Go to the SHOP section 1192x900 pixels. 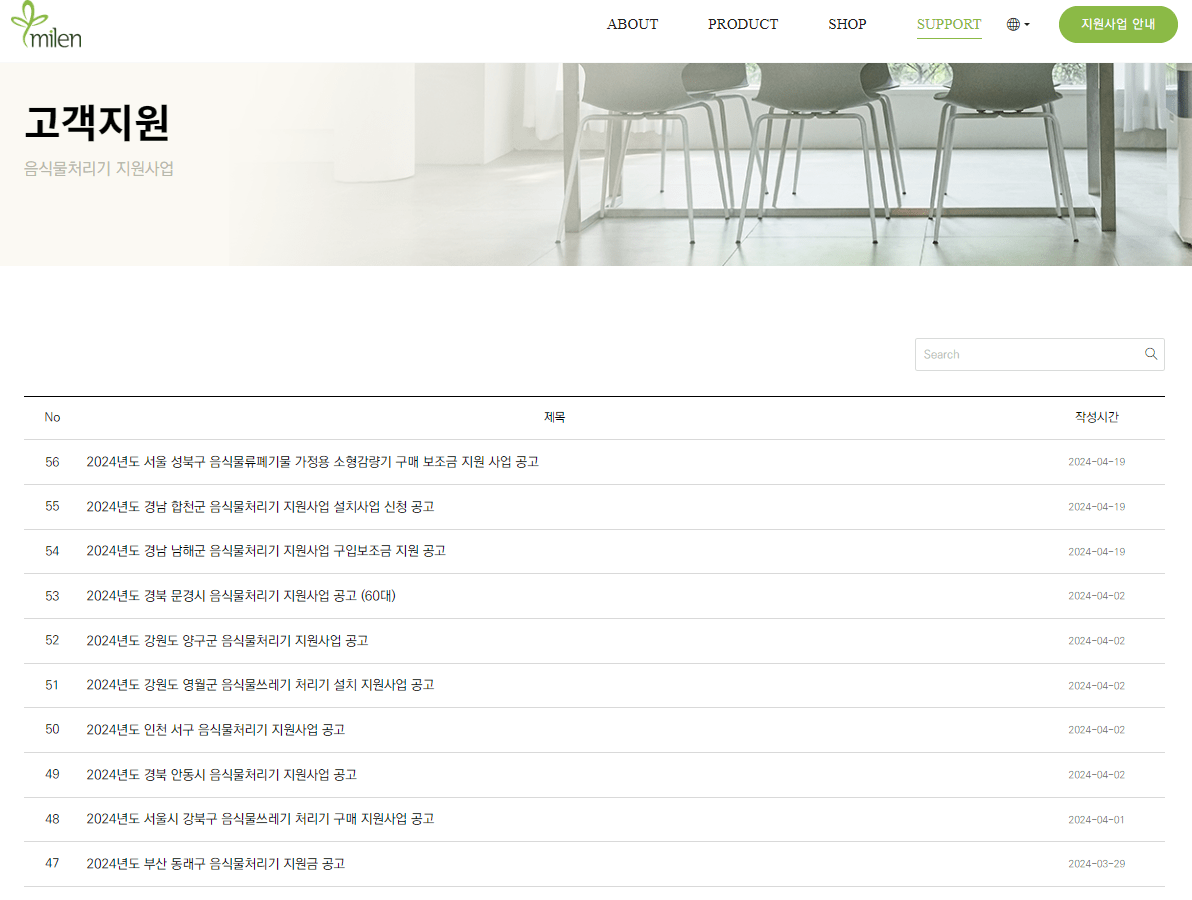pyautogui.click(x=847, y=24)
